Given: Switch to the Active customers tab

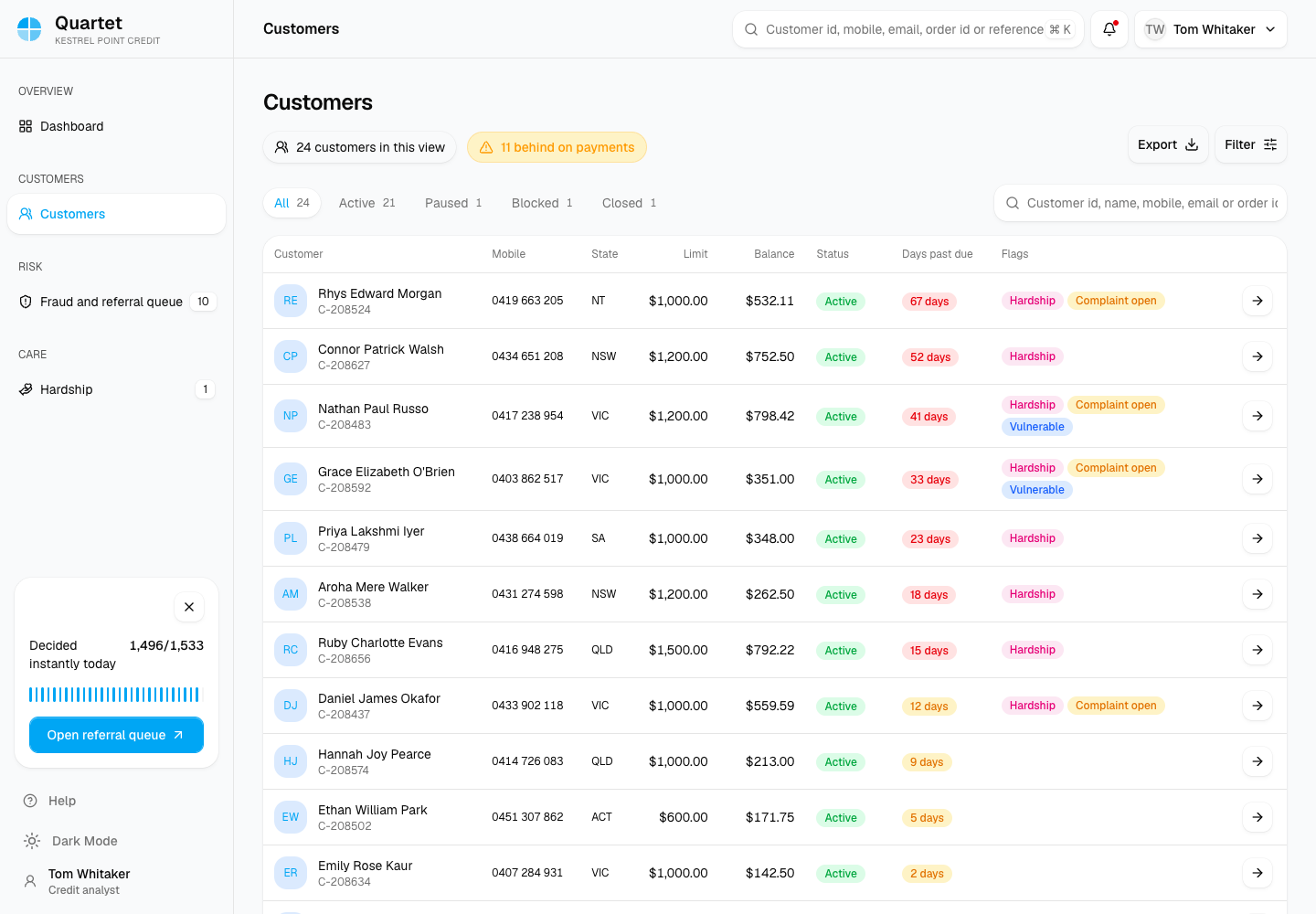Looking at the screenshot, I should click(367, 203).
